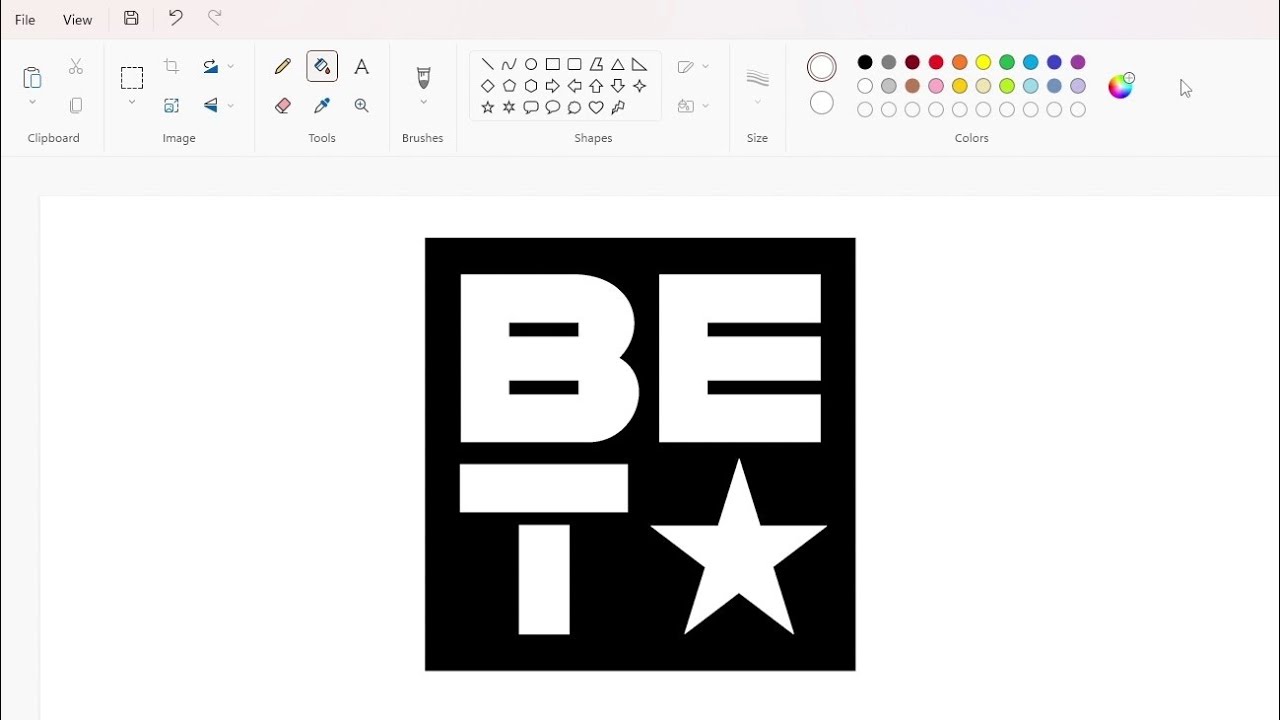Open the Size line thickness dropdown
Image resolution: width=1280 pixels, height=720 pixels.
point(758,85)
